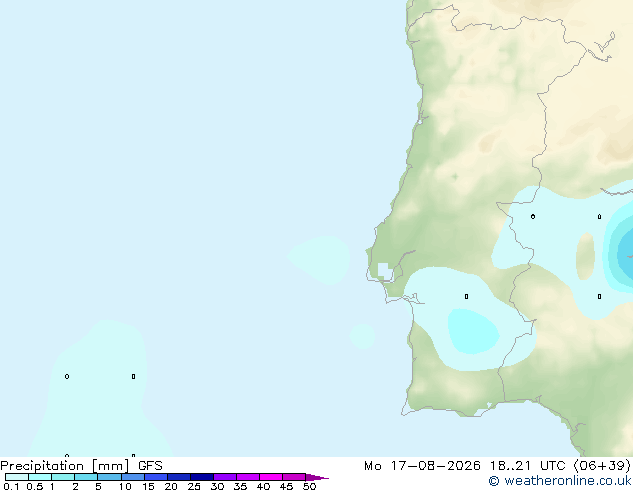This screenshot has width=634, height=490.
Task: Click the weatheronline.co.uk copyright link
Action: pos(560,481)
